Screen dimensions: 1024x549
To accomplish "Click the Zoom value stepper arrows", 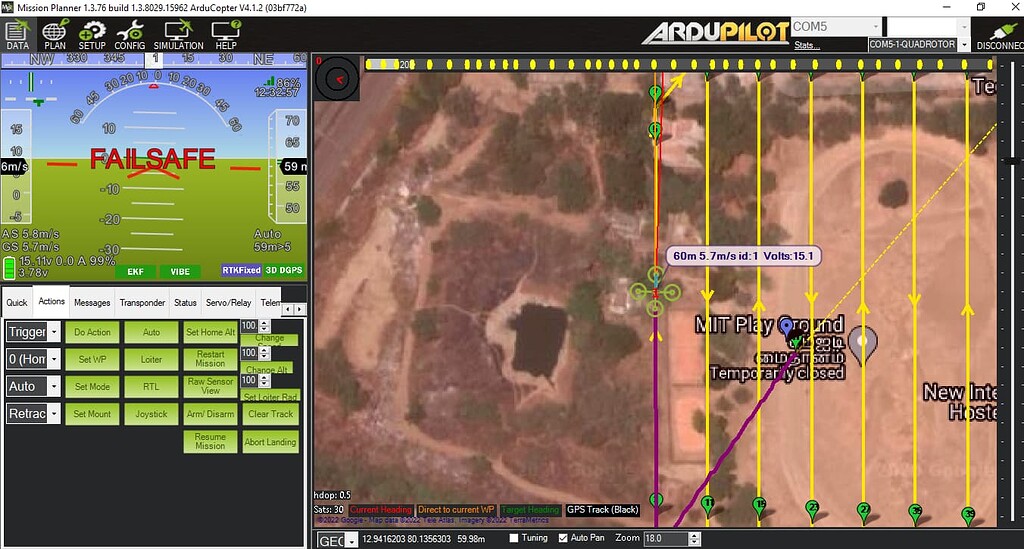I will 695,539.
